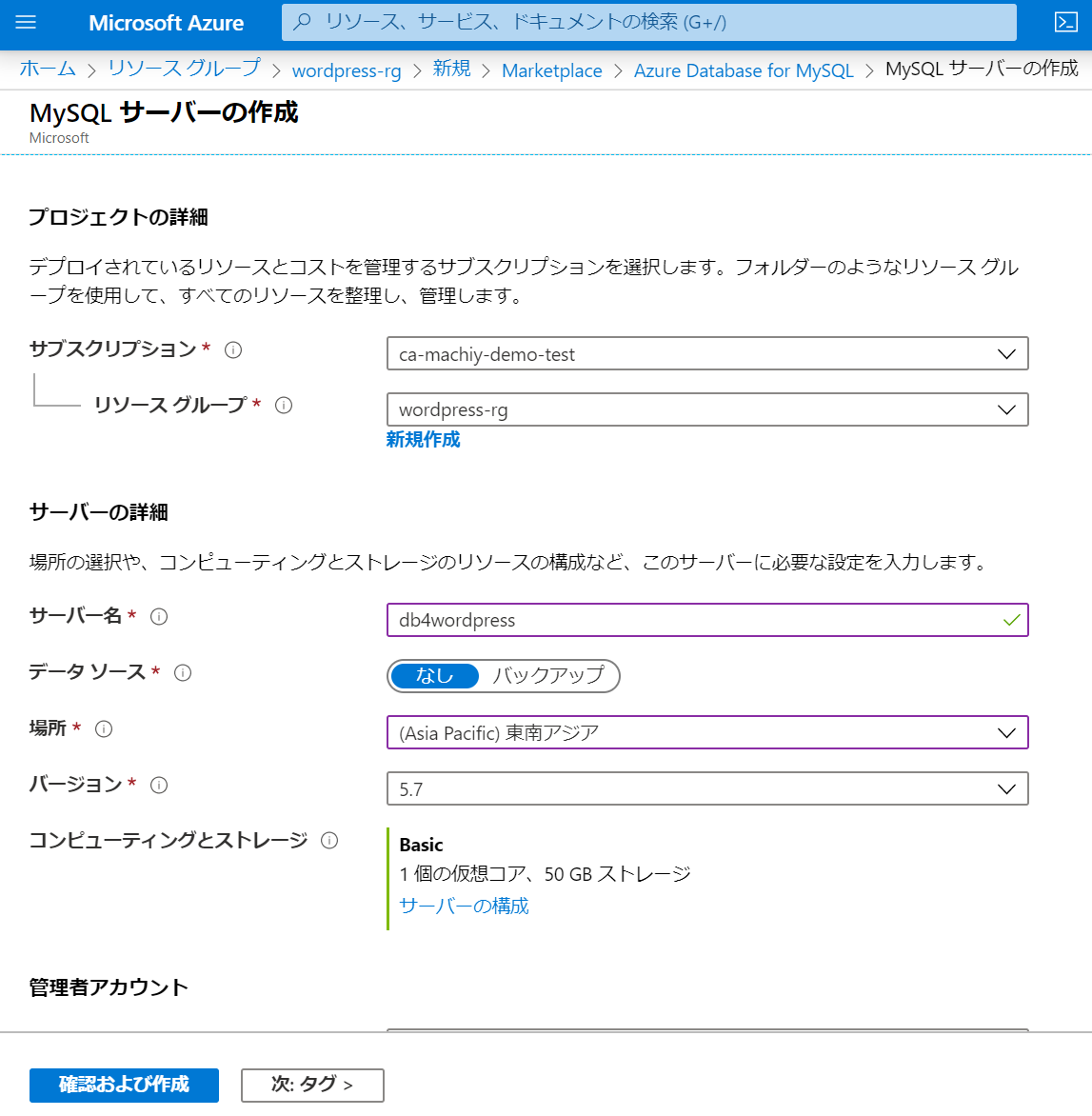Click 次: タグ > button
The image size is (1092, 1116).
tap(312, 1085)
